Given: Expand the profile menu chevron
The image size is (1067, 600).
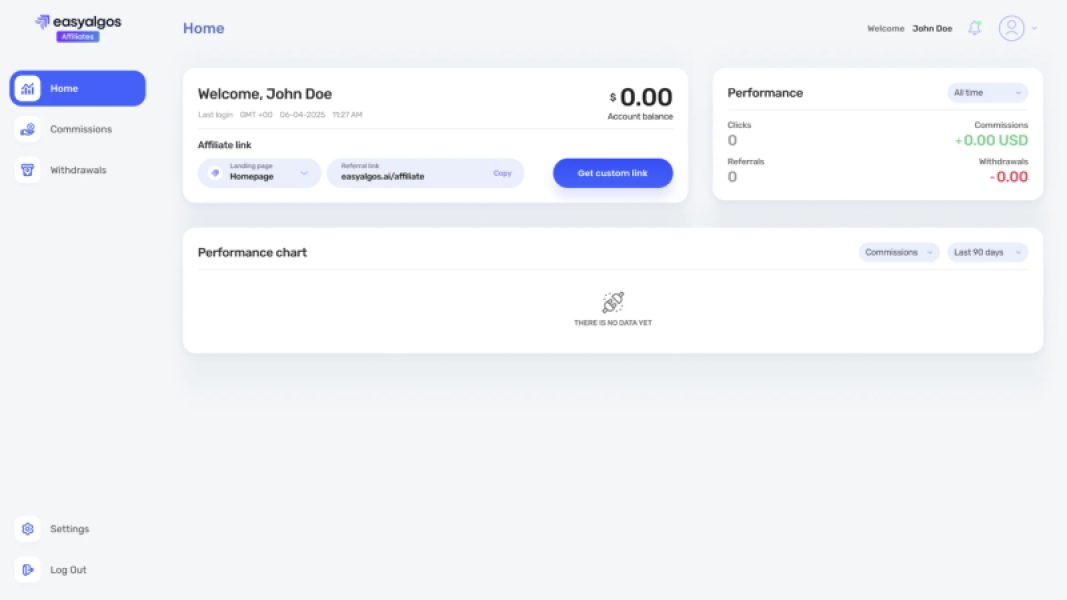Looking at the screenshot, I should 1035,28.
